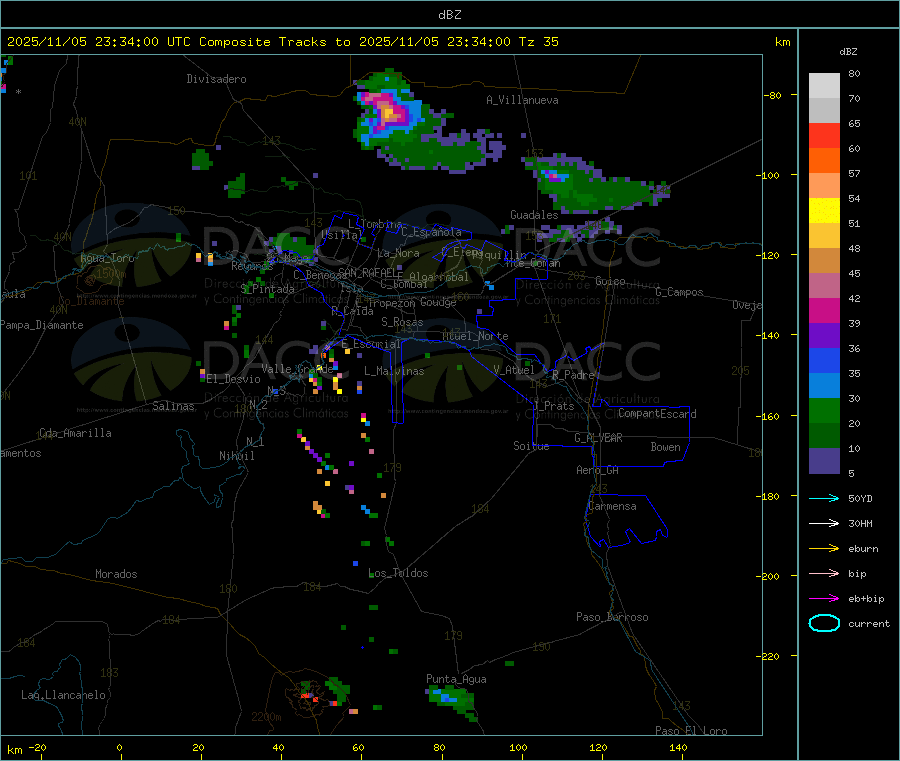
Task: Click the E_Escorial map label
Action: tap(371, 344)
